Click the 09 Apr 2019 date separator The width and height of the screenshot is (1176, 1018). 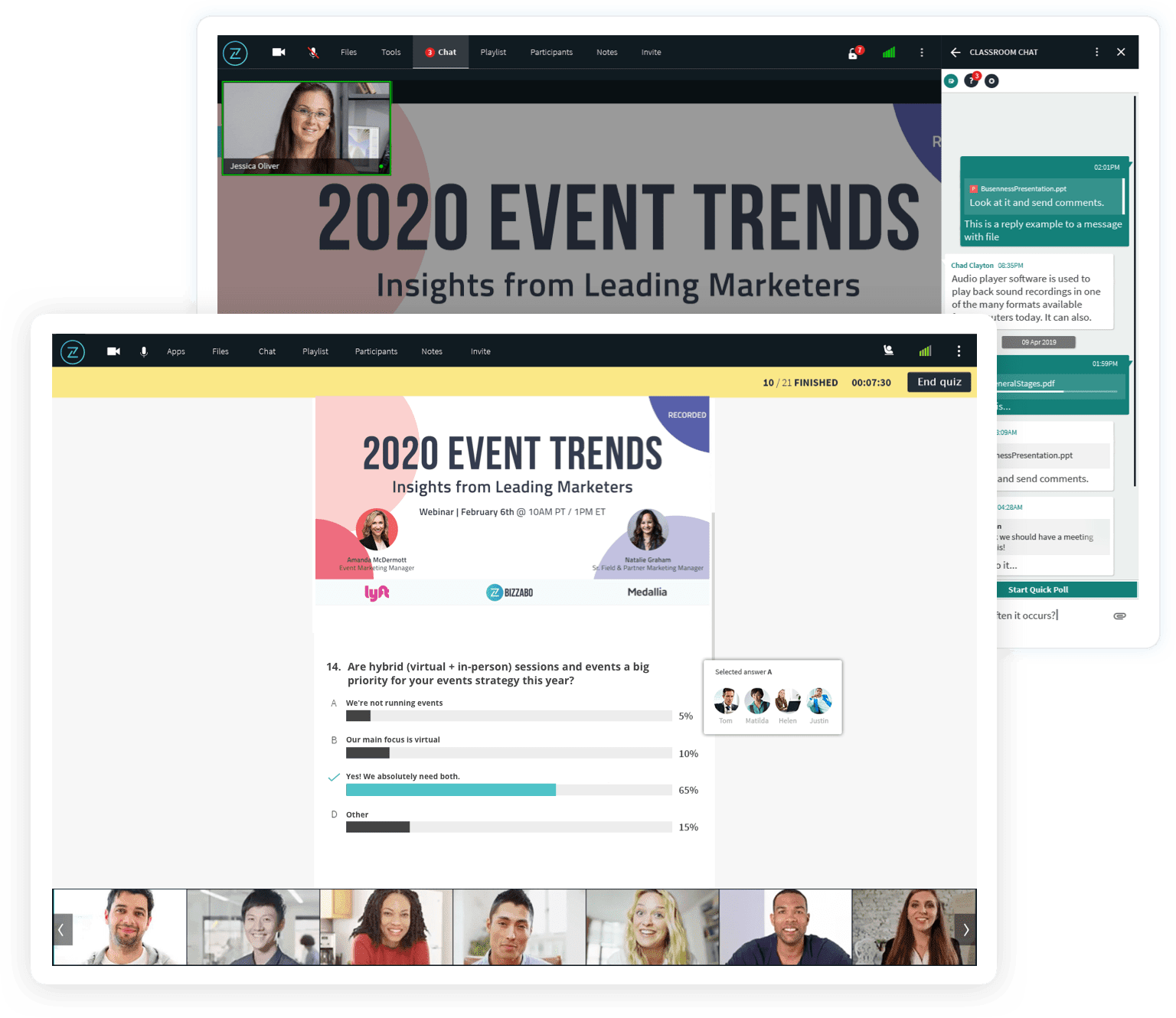[x=1038, y=342]
